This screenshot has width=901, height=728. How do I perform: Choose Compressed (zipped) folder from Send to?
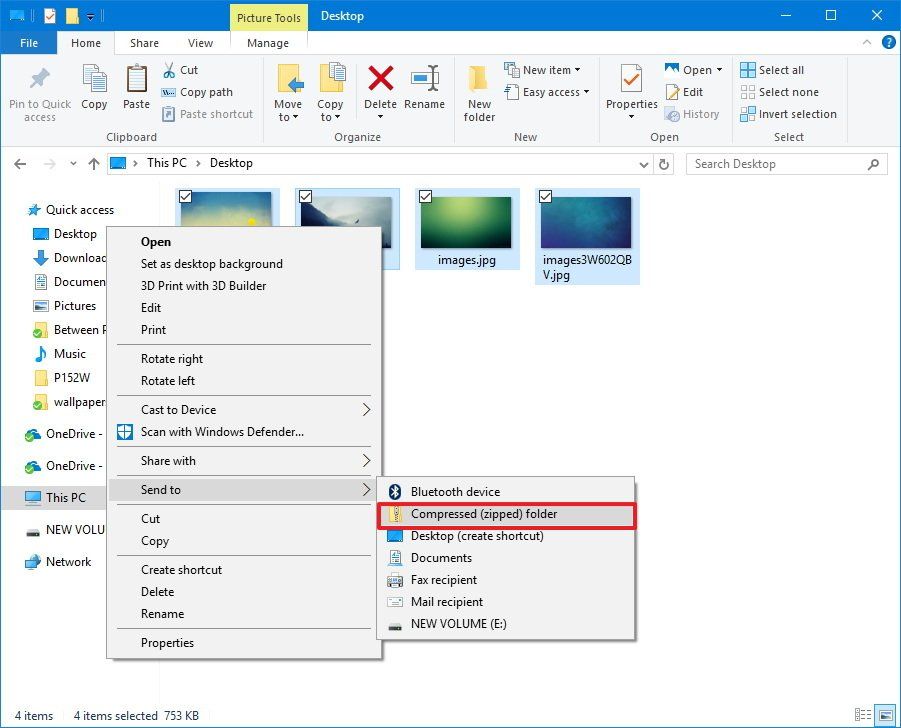(x=484, y=514)
